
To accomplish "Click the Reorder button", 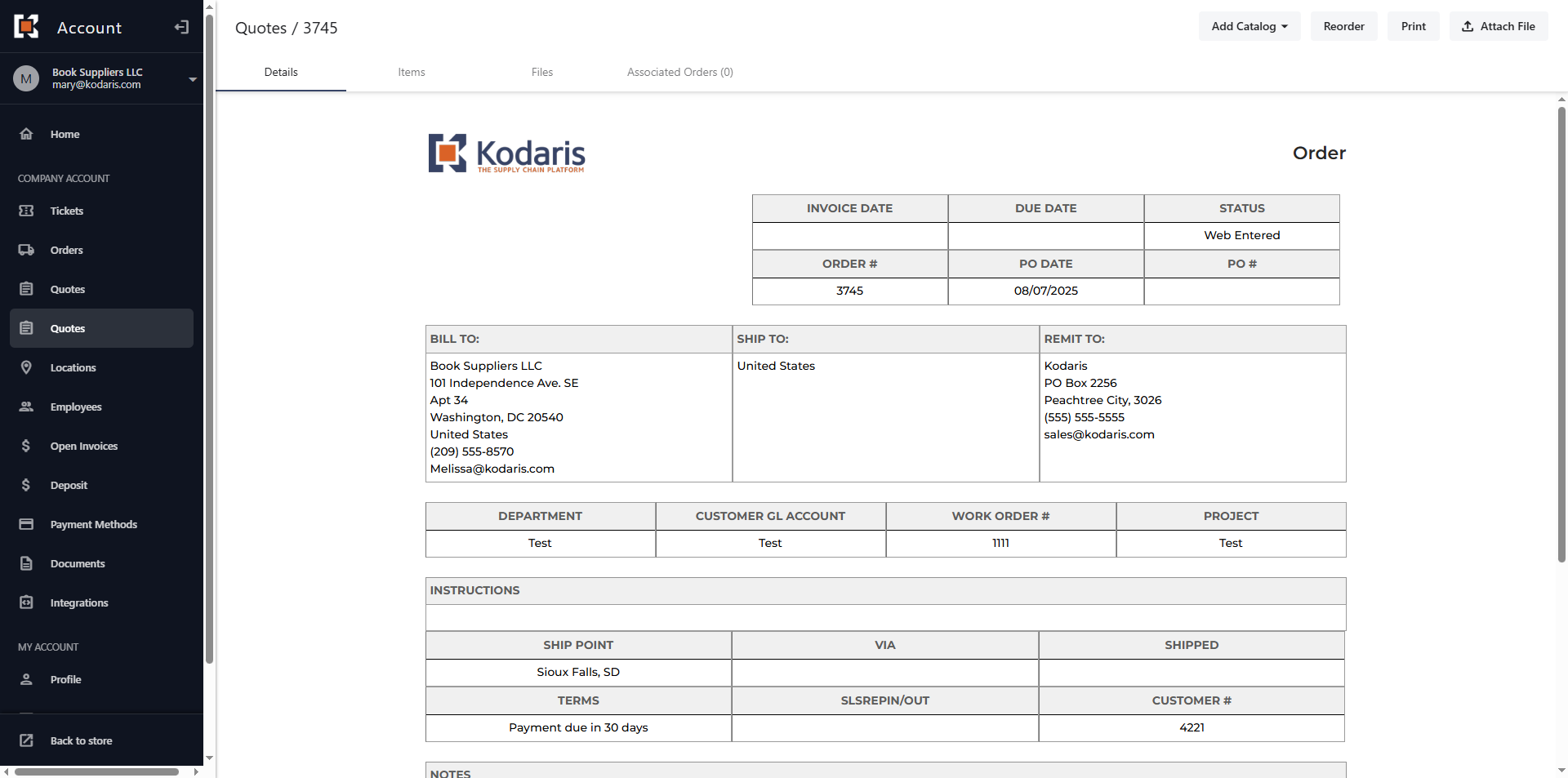I will pos(1343,26).
